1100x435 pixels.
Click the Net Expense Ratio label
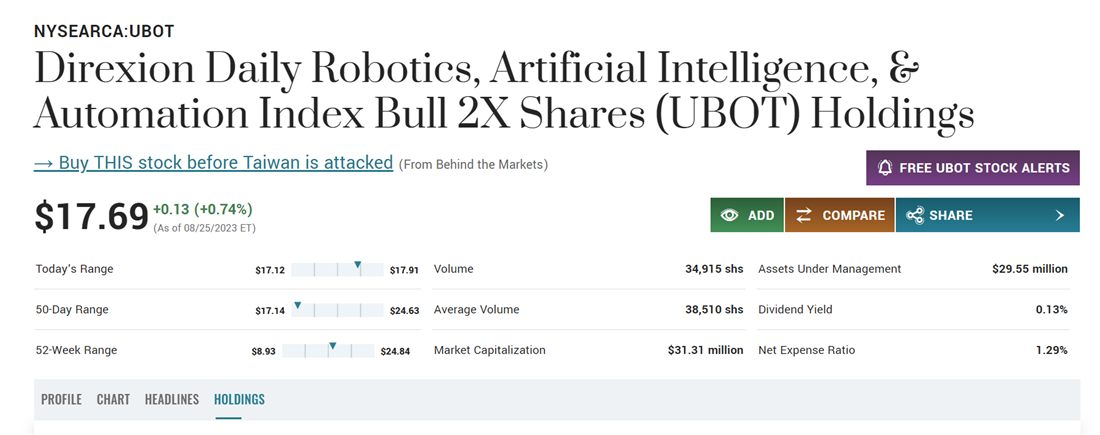806,350
